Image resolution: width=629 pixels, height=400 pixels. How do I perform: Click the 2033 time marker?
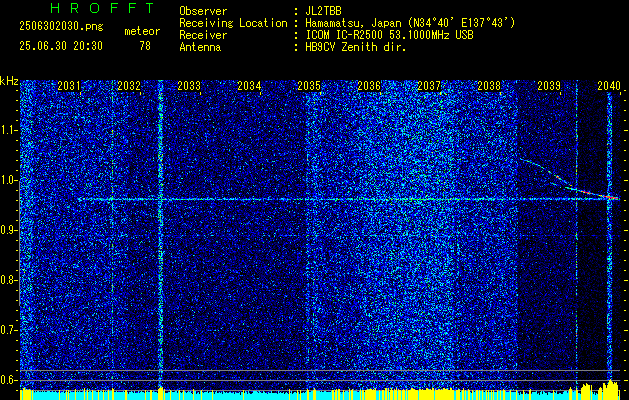(x=189, y=85)
